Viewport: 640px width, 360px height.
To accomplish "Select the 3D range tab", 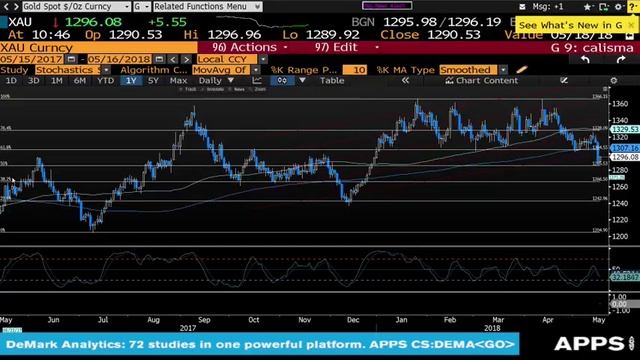I will click(x=33, y=80).
